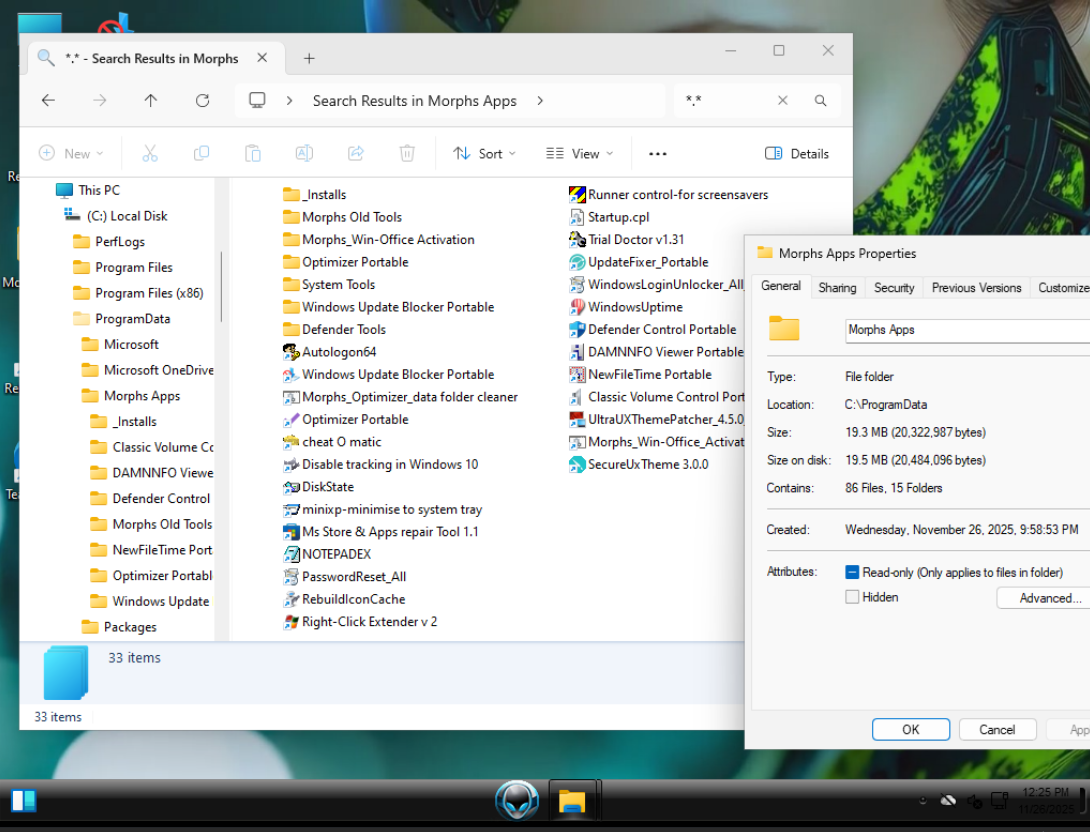
Task: Toggle the Read-only attribute checkbox
Action: pyautogui.click(x=852, y=572)
